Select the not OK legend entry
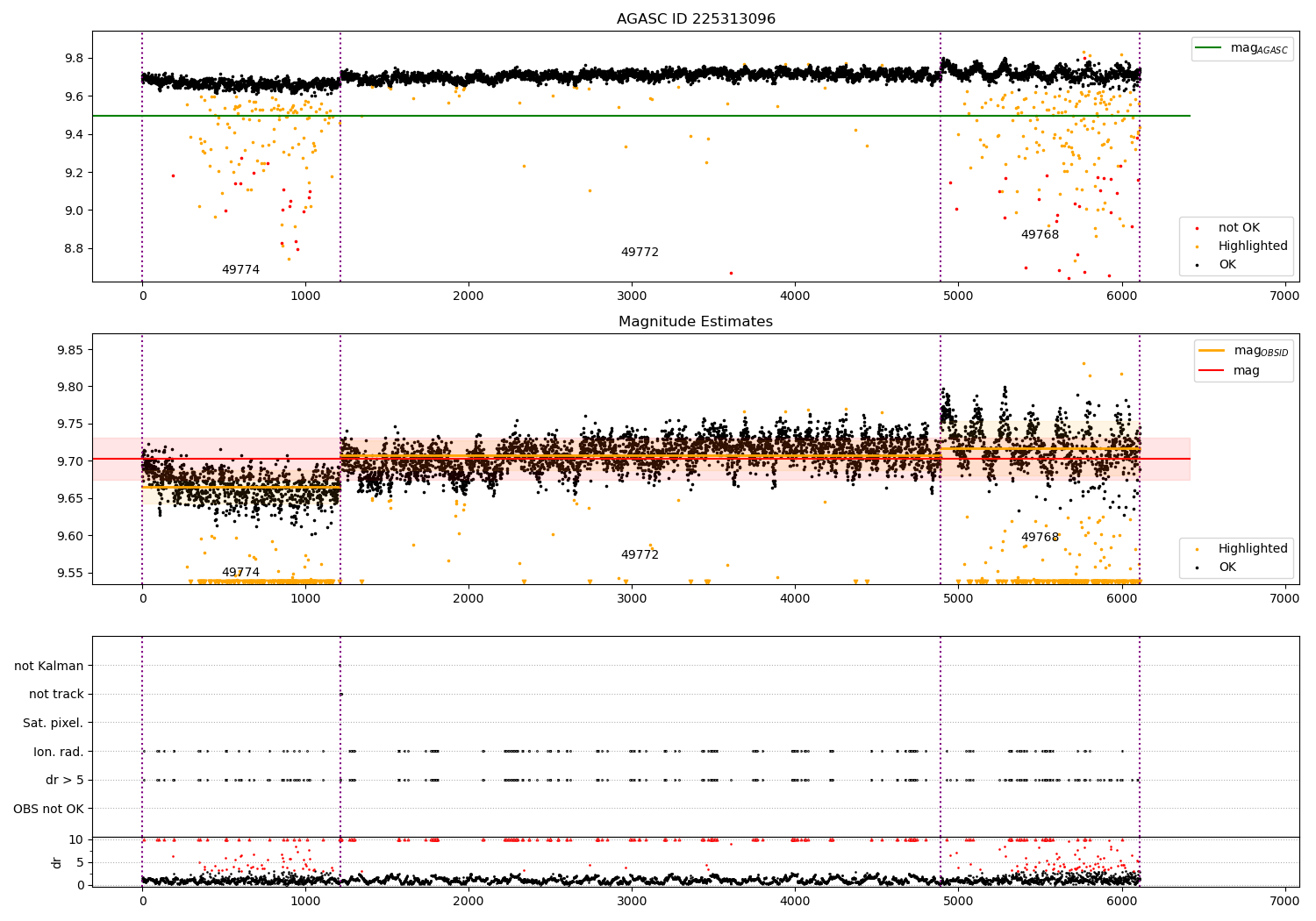 (x=1239, y=228)
